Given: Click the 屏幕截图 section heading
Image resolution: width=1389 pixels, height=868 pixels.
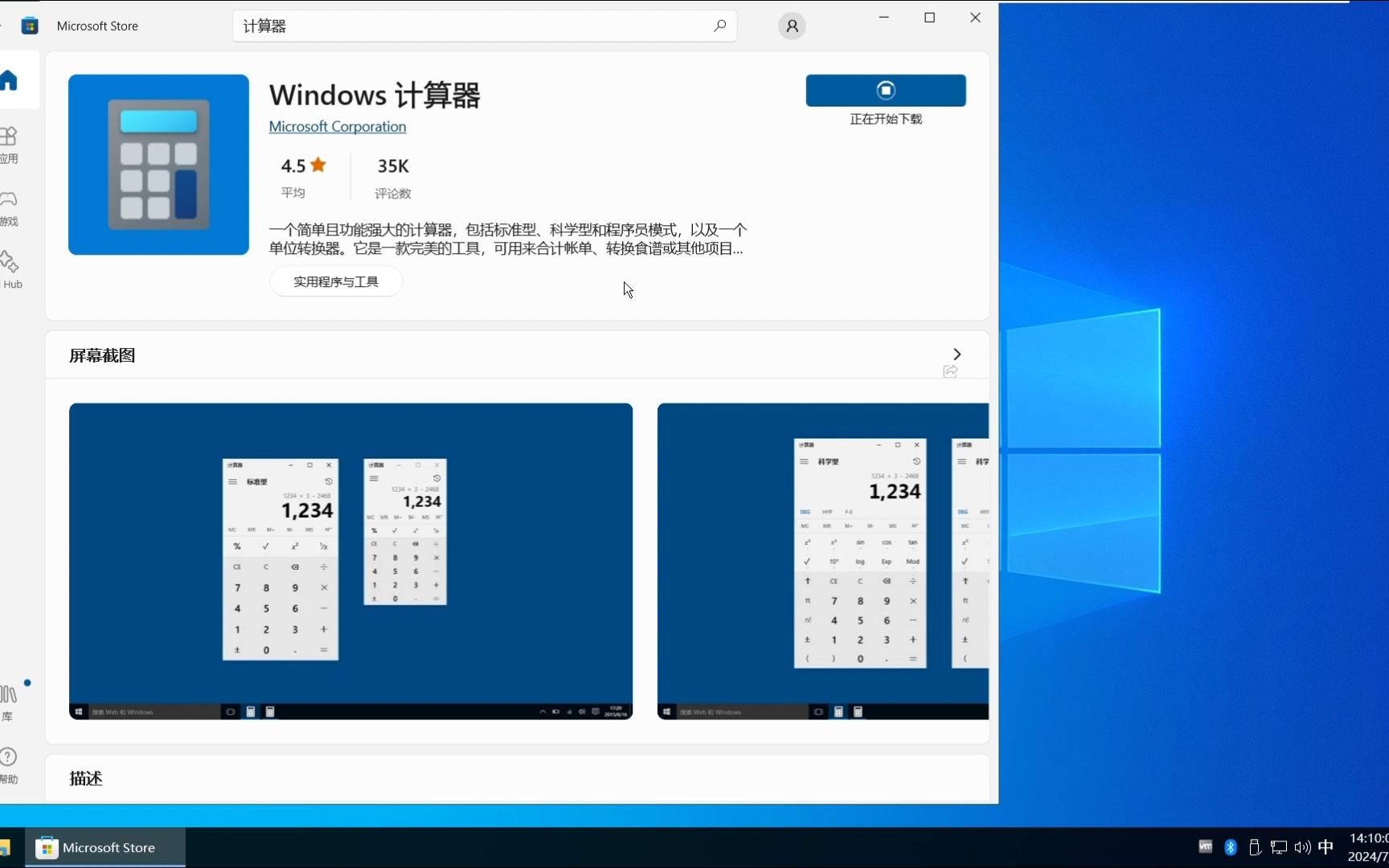Looking at the screenshot, I should tap(102, 355).
